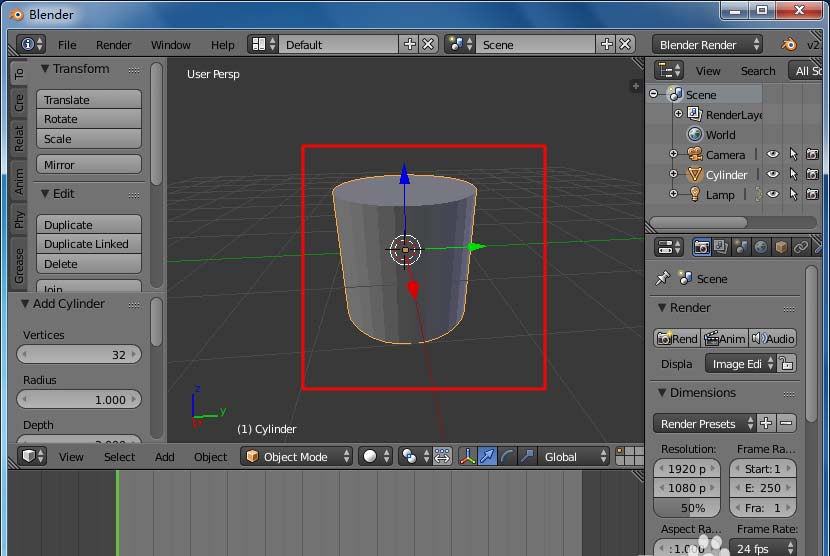The width and height of the screenshot is (830, 556).
Task: Click the Blender logo icon in header
Action: [x=790, y=45]
